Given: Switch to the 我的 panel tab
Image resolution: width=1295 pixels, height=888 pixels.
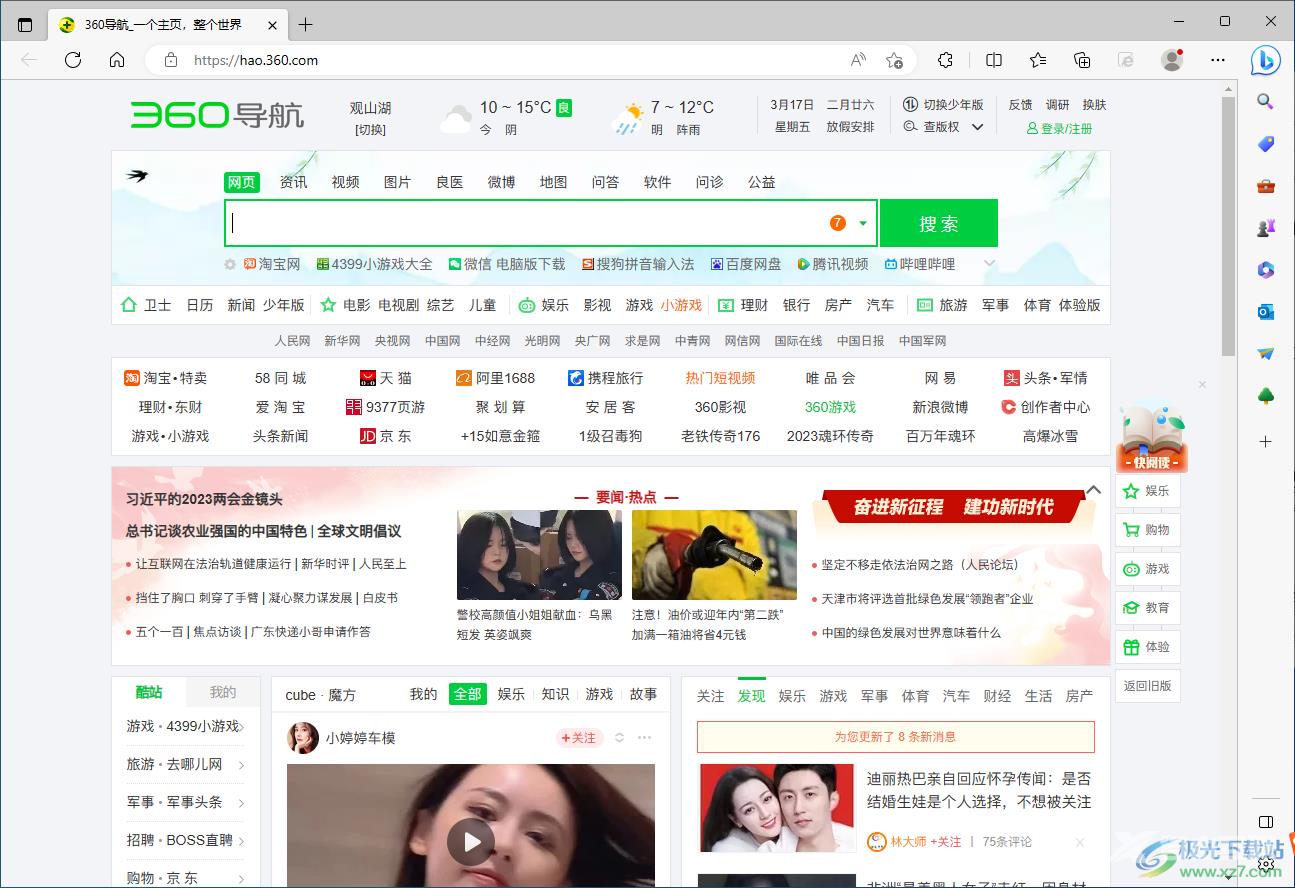Looking at the screenshot, I should (x=223, y=692).
